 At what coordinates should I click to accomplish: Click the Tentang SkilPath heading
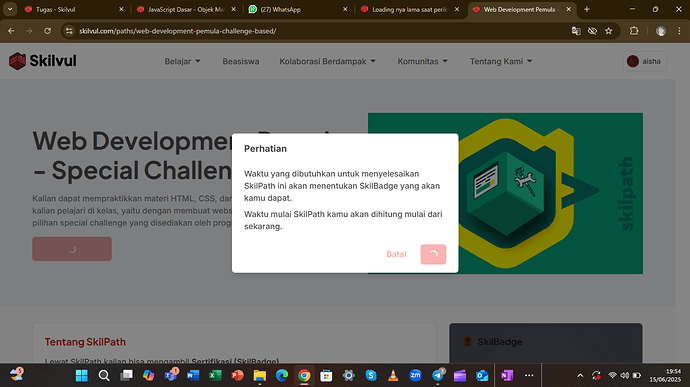85,342
